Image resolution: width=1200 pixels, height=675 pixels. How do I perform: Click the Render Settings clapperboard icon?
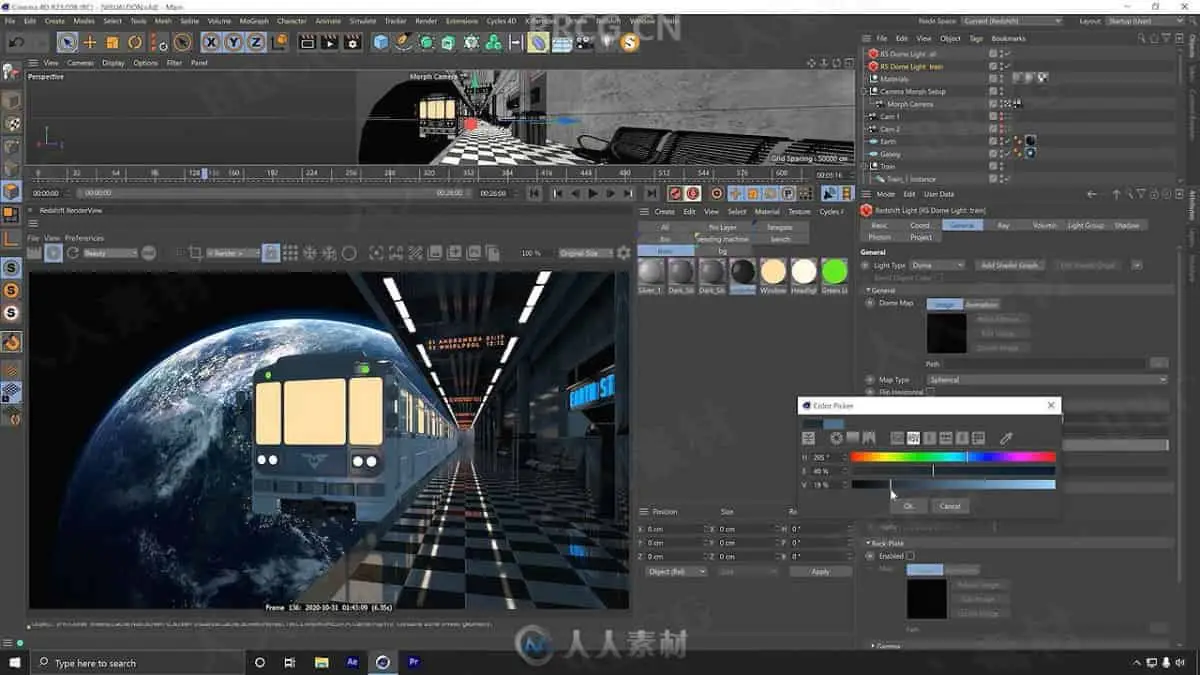pos(352,42)
